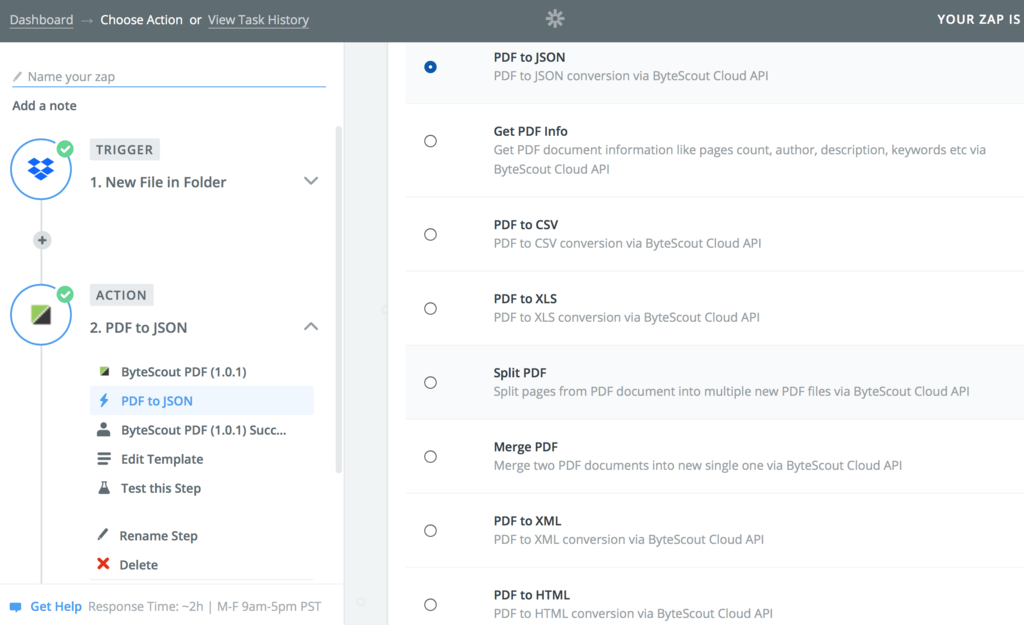This screenshot has width=1024, height=625.
Task: Click Rename Step
Action: 158,536
